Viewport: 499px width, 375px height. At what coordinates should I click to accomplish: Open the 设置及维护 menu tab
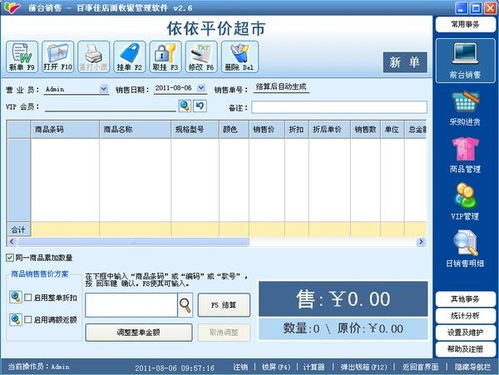[465, 332]
